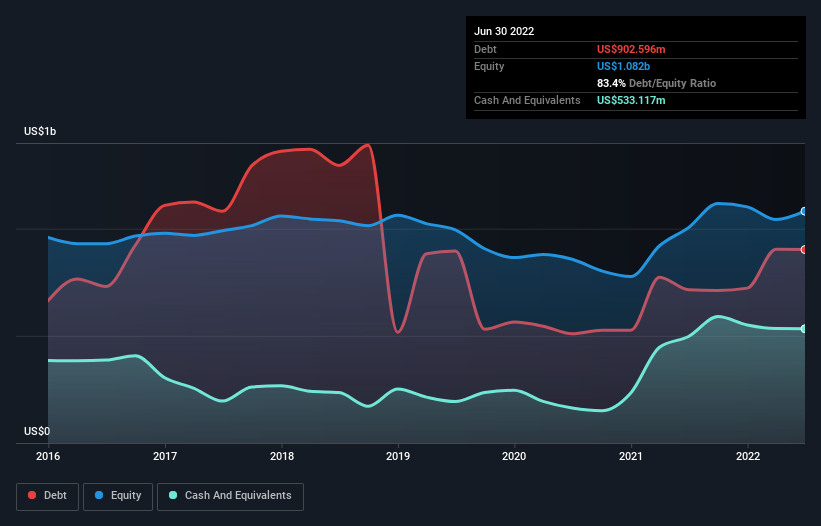Click the 2019 x-axis label
821x526 pixels.
[398, 456]
